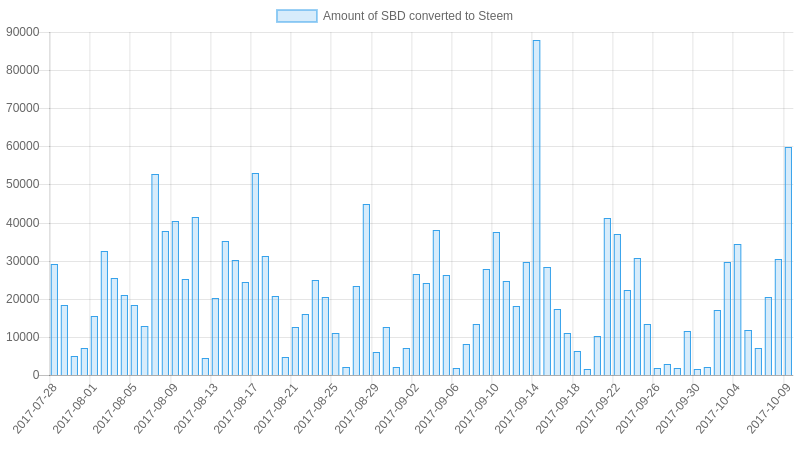Click x-axis label 2017-08-09
The height and width of the screenshot is (450, 800).
[x=156, y=409]
